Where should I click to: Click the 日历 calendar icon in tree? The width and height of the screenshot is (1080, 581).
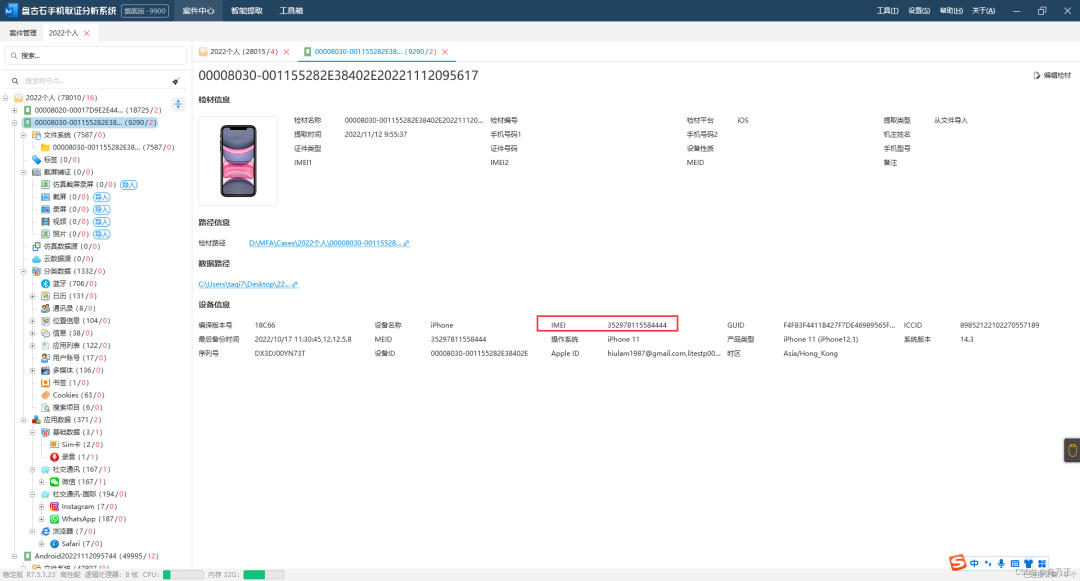[x=45, y=296]
